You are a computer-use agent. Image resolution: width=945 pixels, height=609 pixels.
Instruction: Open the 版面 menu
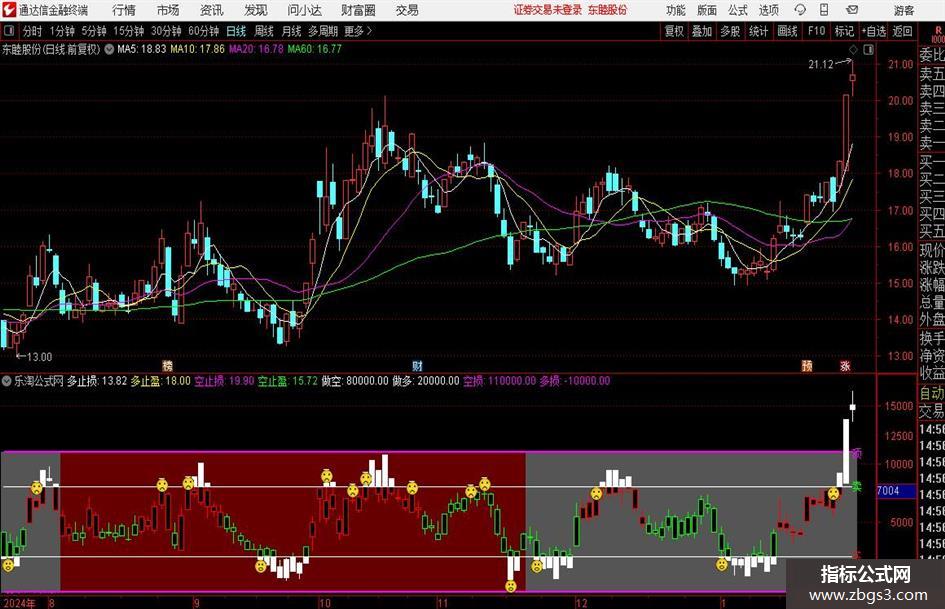pyautogui.click(x=707, y=10)
